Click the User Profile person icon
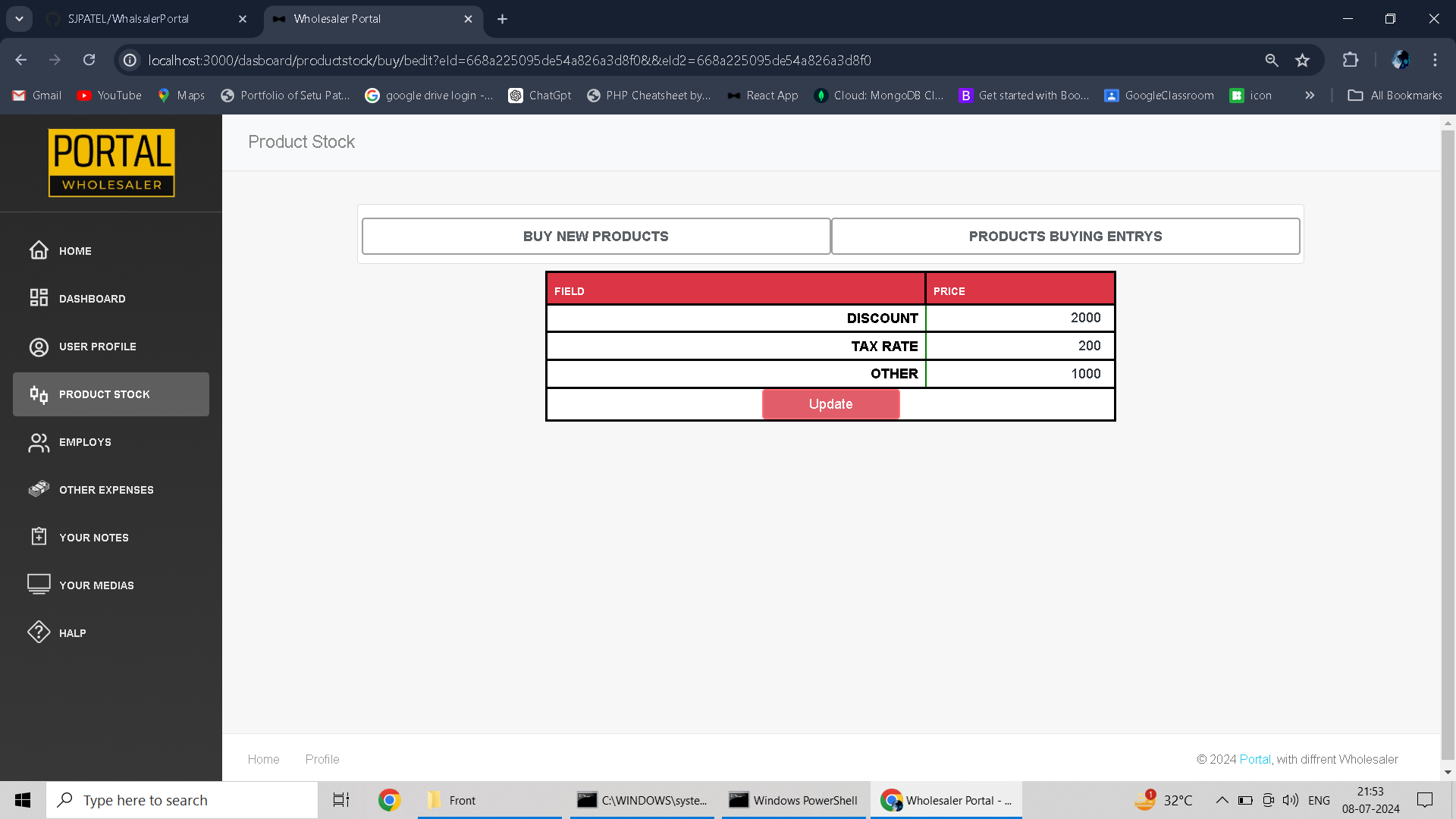The height and width of the screenshot is (819, 1456). tap(39, 347)
